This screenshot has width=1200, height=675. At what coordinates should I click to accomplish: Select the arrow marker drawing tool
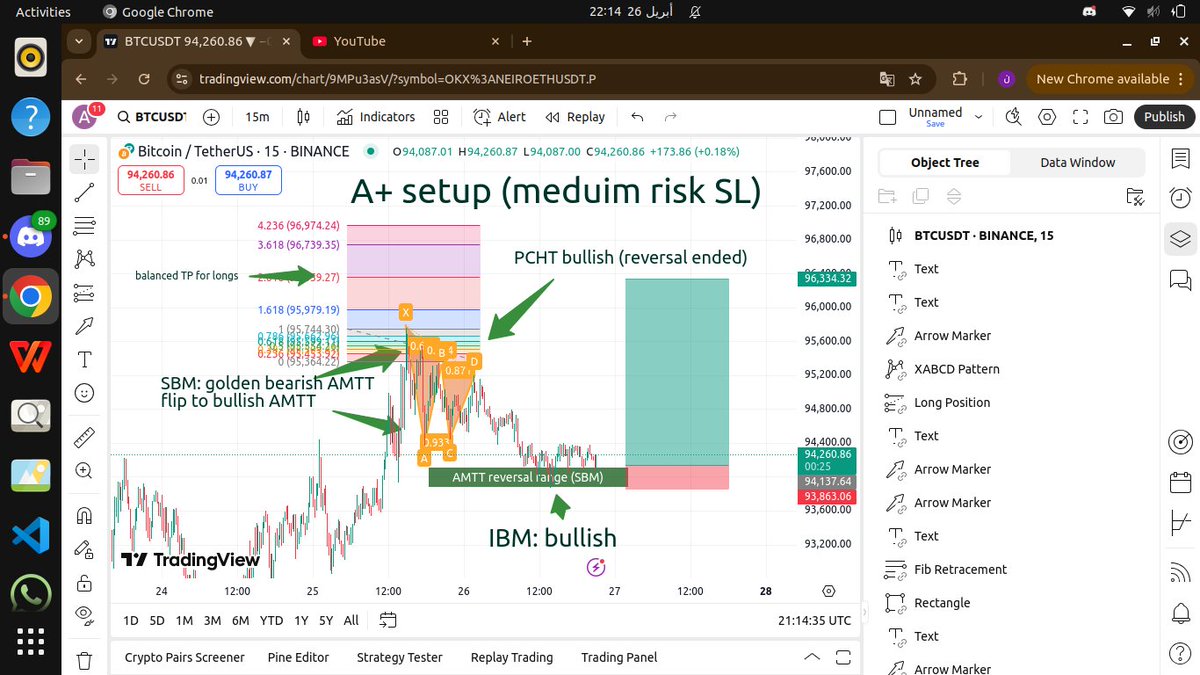click(85, 326)
